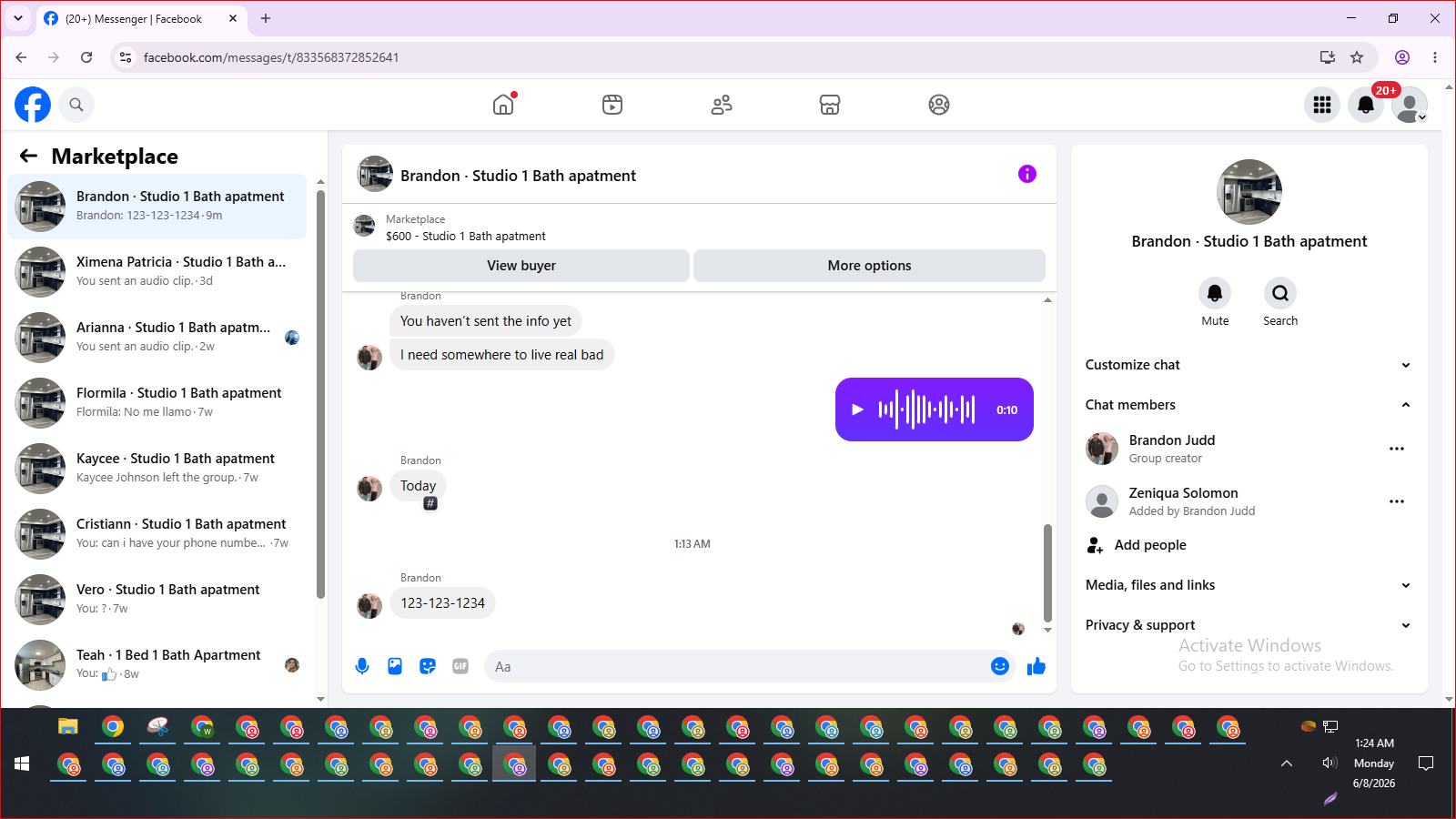Image resolution: width=1456 pixels, height=819 pixels.
Task: Open the Reels video icon
Action: pyautogui.click(x=612, y=105)
